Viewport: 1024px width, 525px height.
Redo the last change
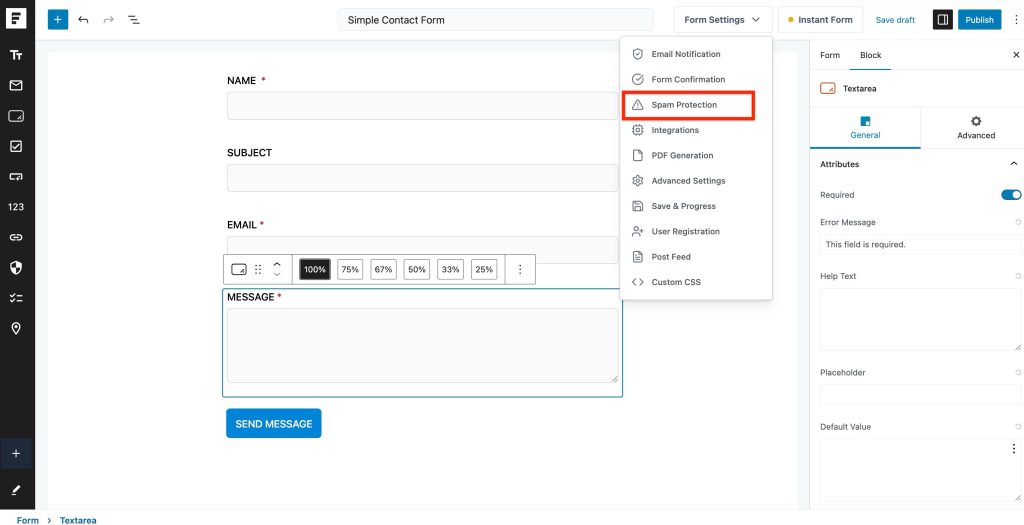click(x=108, y=20)
